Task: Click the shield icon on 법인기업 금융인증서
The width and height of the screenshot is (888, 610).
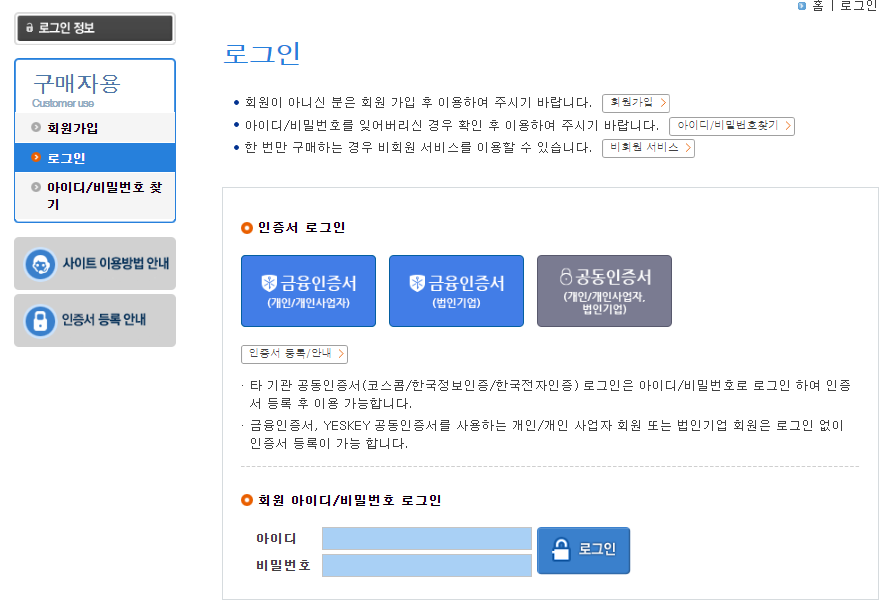Action: click(x=417, y=283)
